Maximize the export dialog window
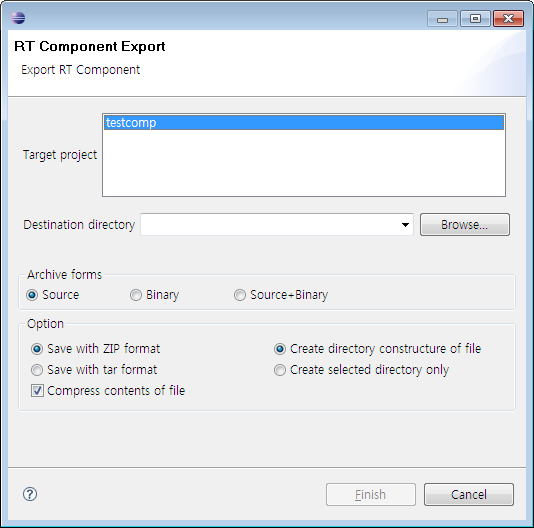534x528 pixels. pos(475,19)
